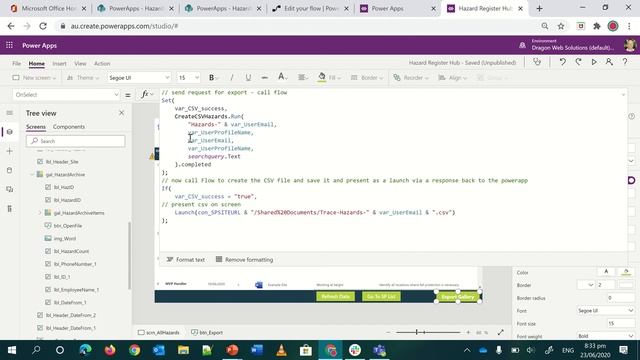Open Font Segoe UI dropdown in properties
Screen dimensions: 640x360
click(x=605, y=311)
